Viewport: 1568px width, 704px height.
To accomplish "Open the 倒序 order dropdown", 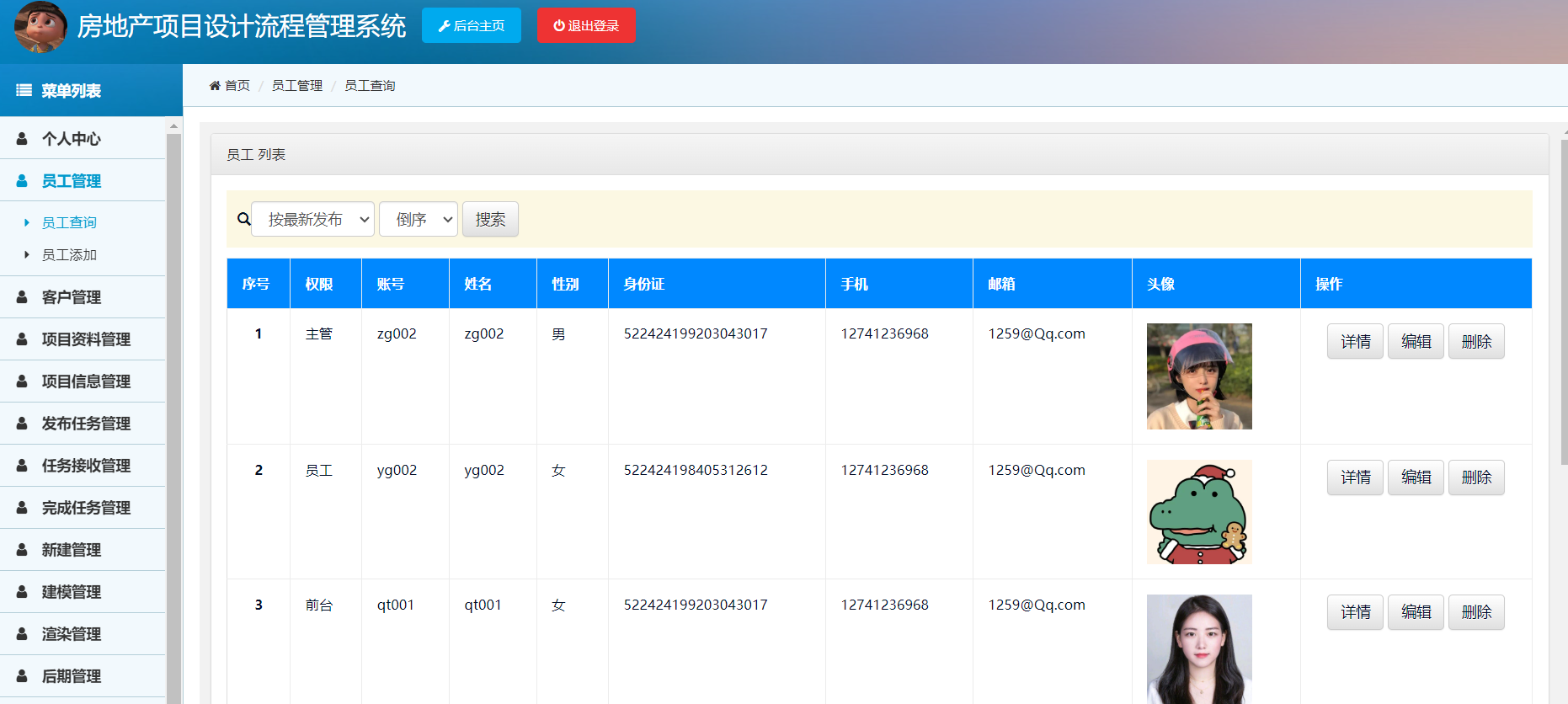I will pyautogui.click(x=419, y=219).
